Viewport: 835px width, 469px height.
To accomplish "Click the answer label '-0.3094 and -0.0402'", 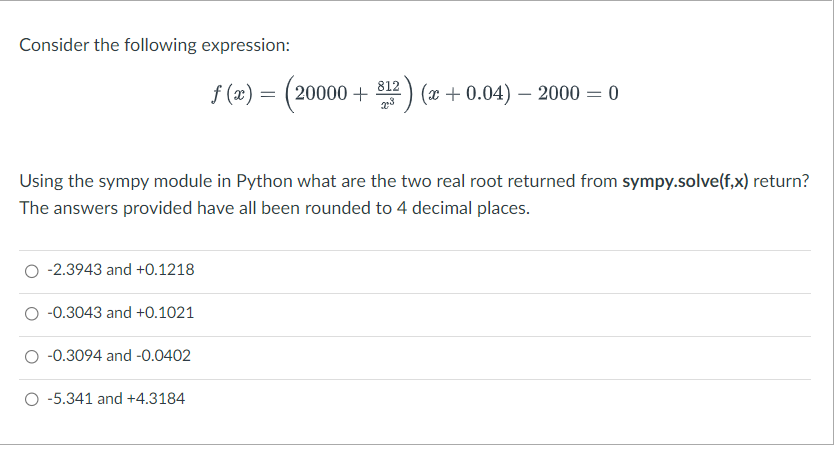I will point(119,356).
